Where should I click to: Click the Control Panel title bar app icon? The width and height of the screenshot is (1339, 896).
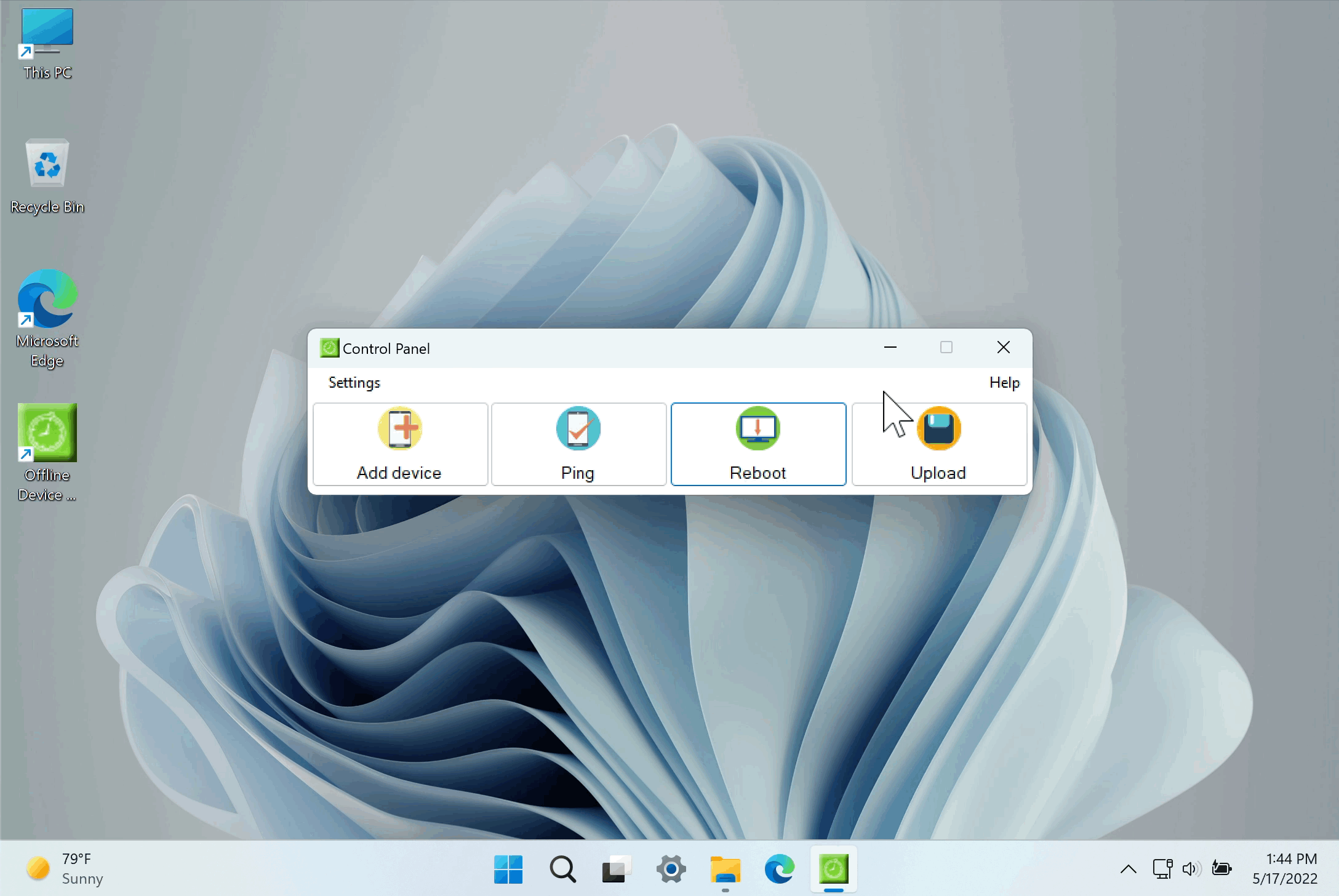click(x=329, y=348)
